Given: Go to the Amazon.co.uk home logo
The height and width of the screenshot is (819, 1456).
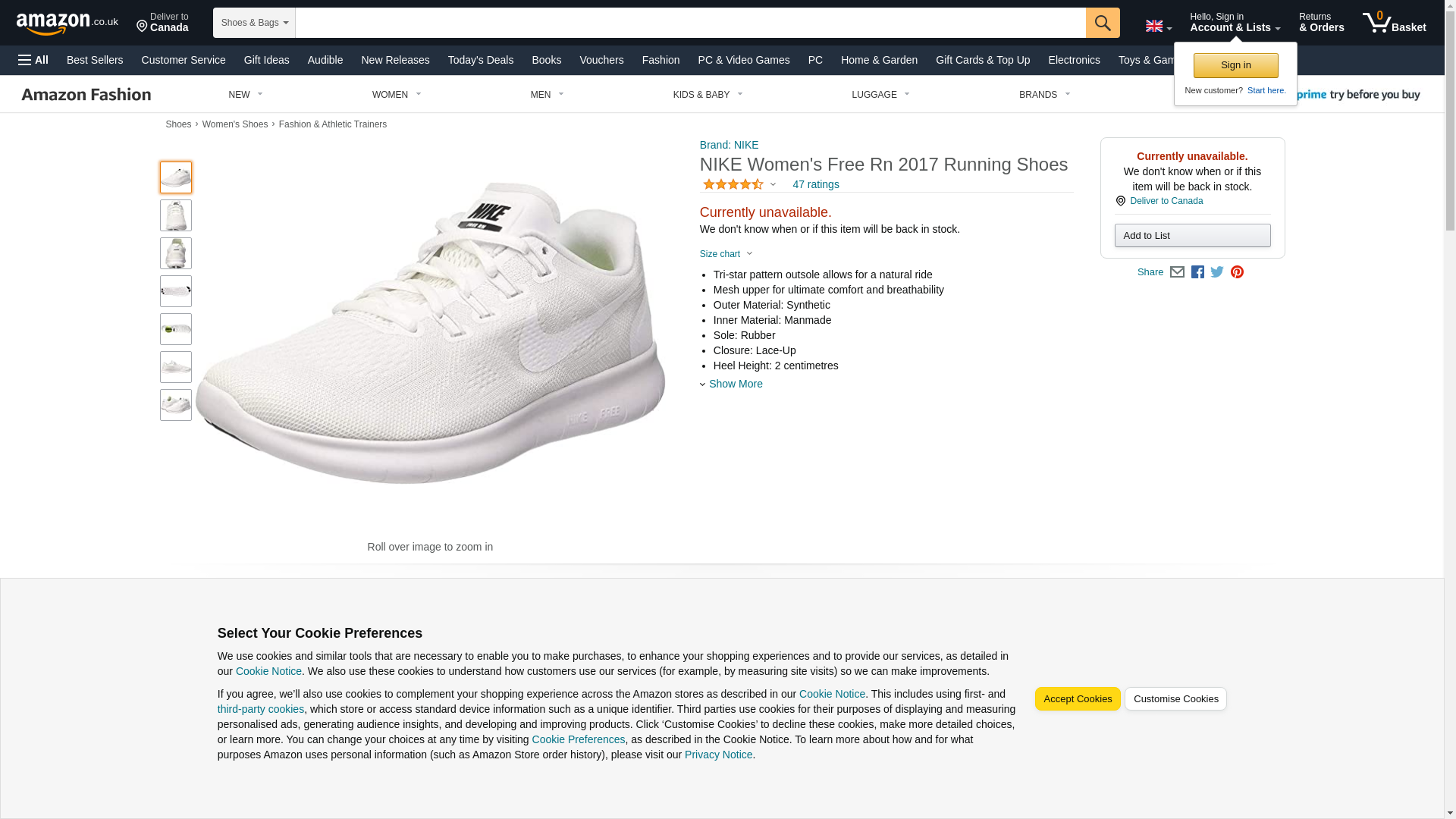Looking at the screenshot, I should click(x=67, y=24).
